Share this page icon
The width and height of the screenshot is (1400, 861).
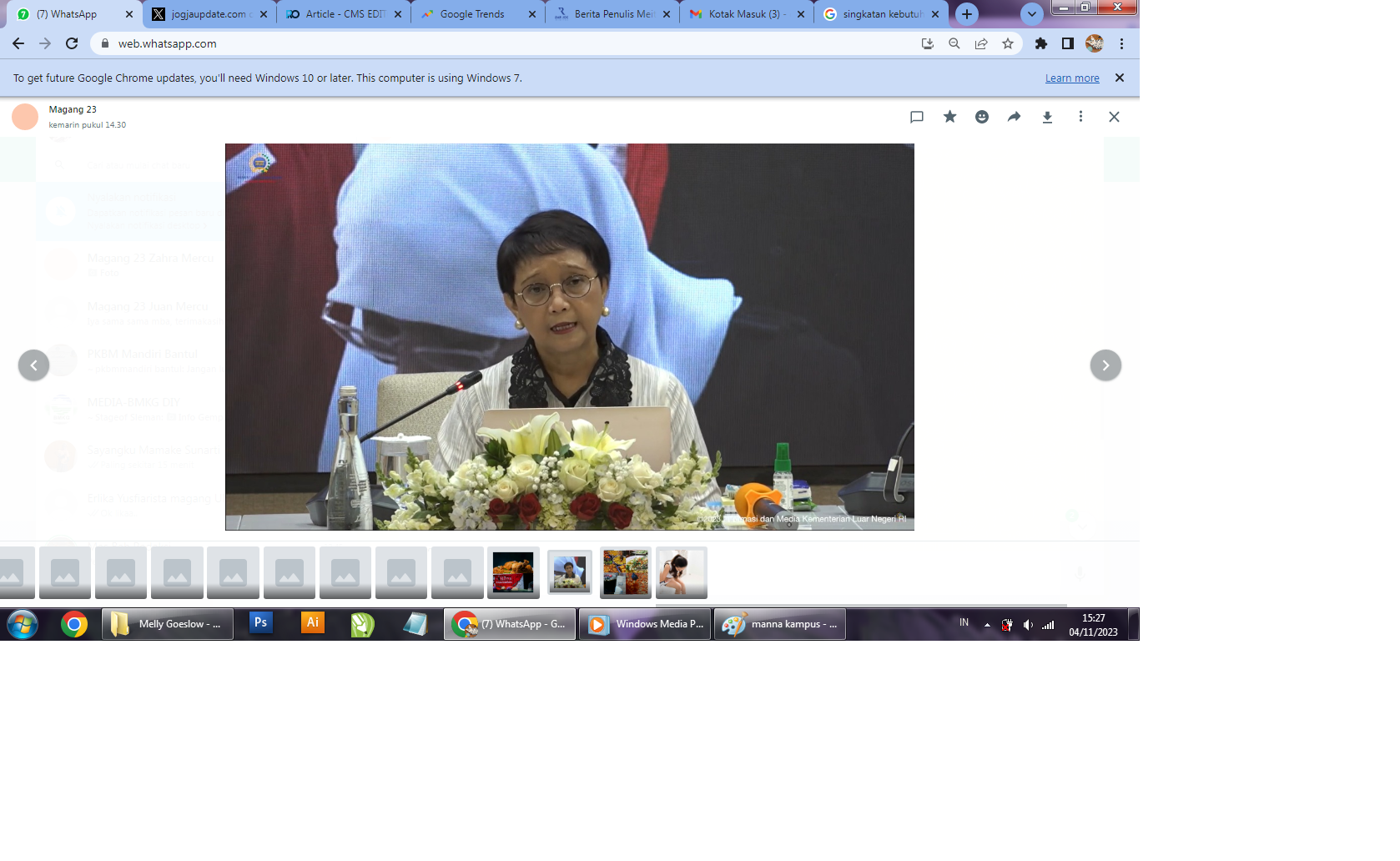(981, 43)
